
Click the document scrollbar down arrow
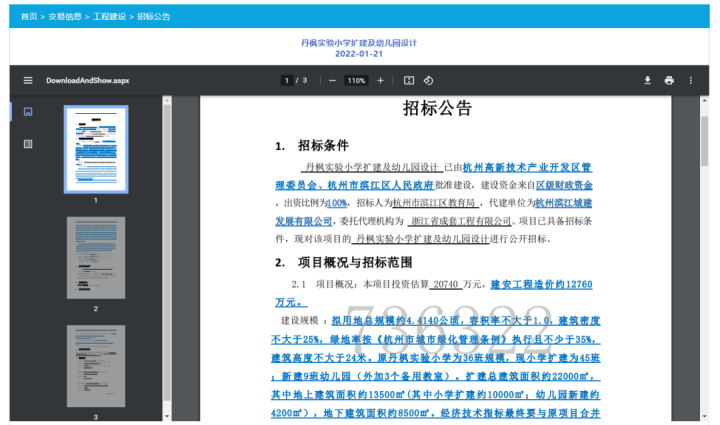point(704,416)
